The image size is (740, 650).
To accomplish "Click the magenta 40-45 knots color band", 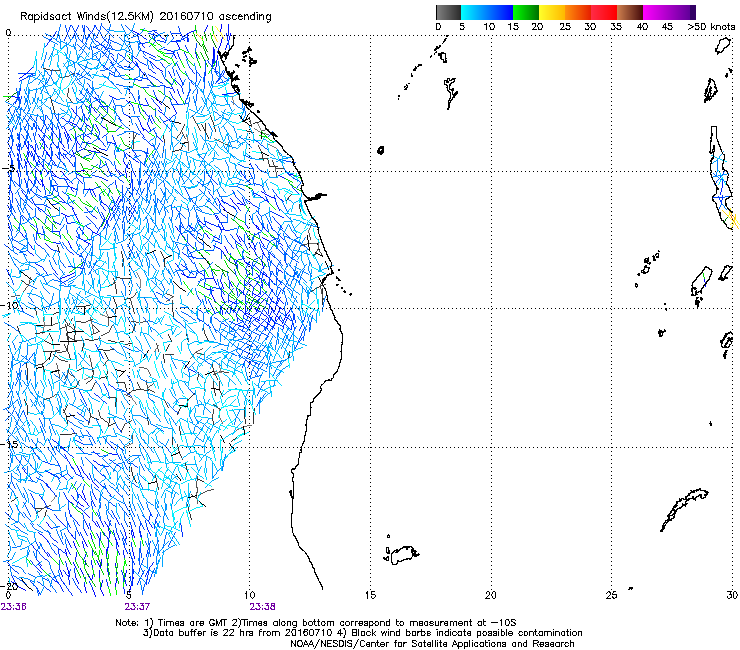I will pyautogui.click(x=656, y=12).
